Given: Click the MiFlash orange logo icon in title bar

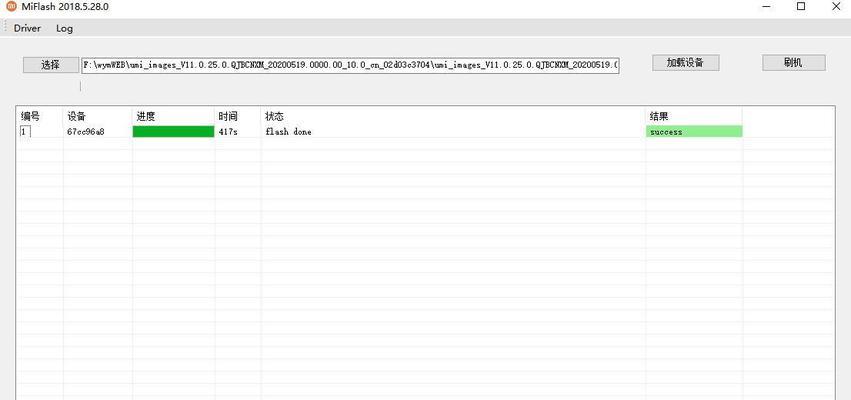Looking at the screenshot, I should point(11,7).
